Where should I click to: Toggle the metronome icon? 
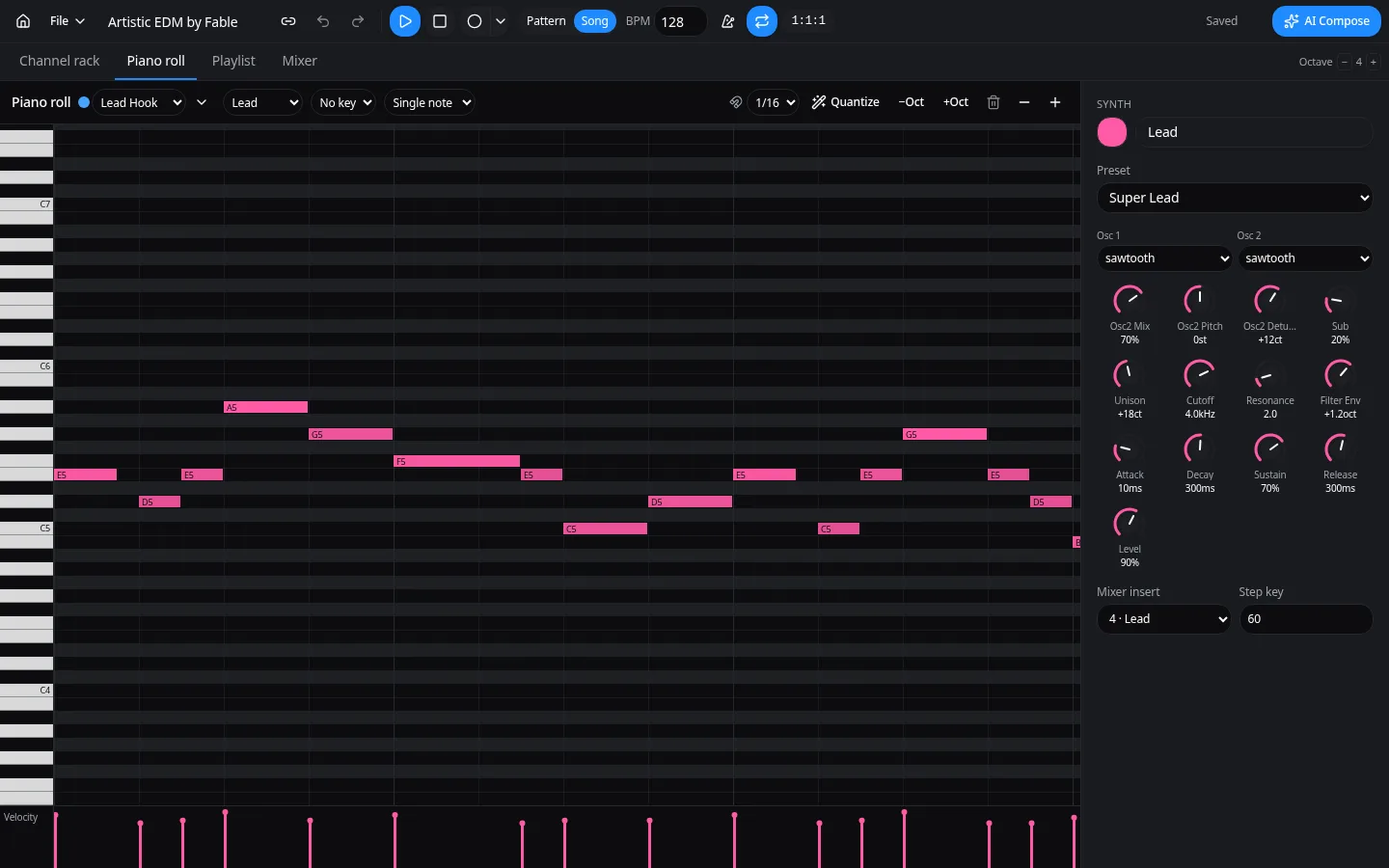728,21
